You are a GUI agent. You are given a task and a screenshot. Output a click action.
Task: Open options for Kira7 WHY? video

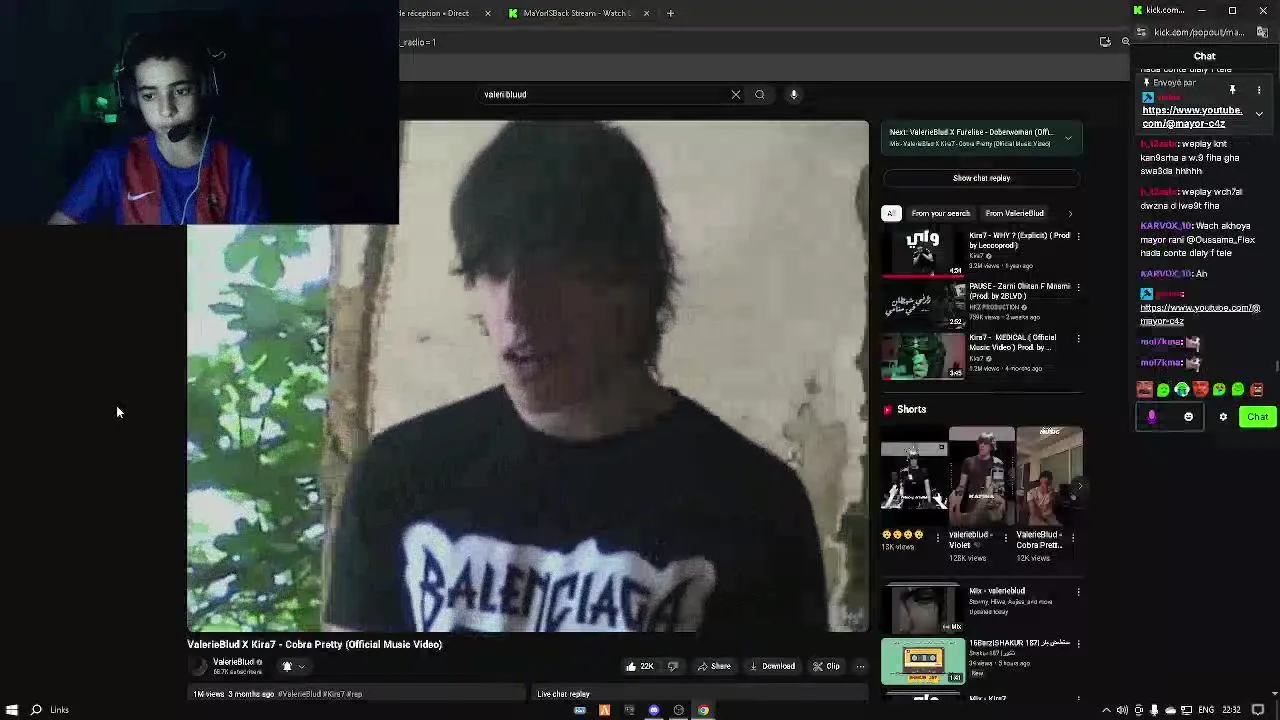click(1078, 236)
